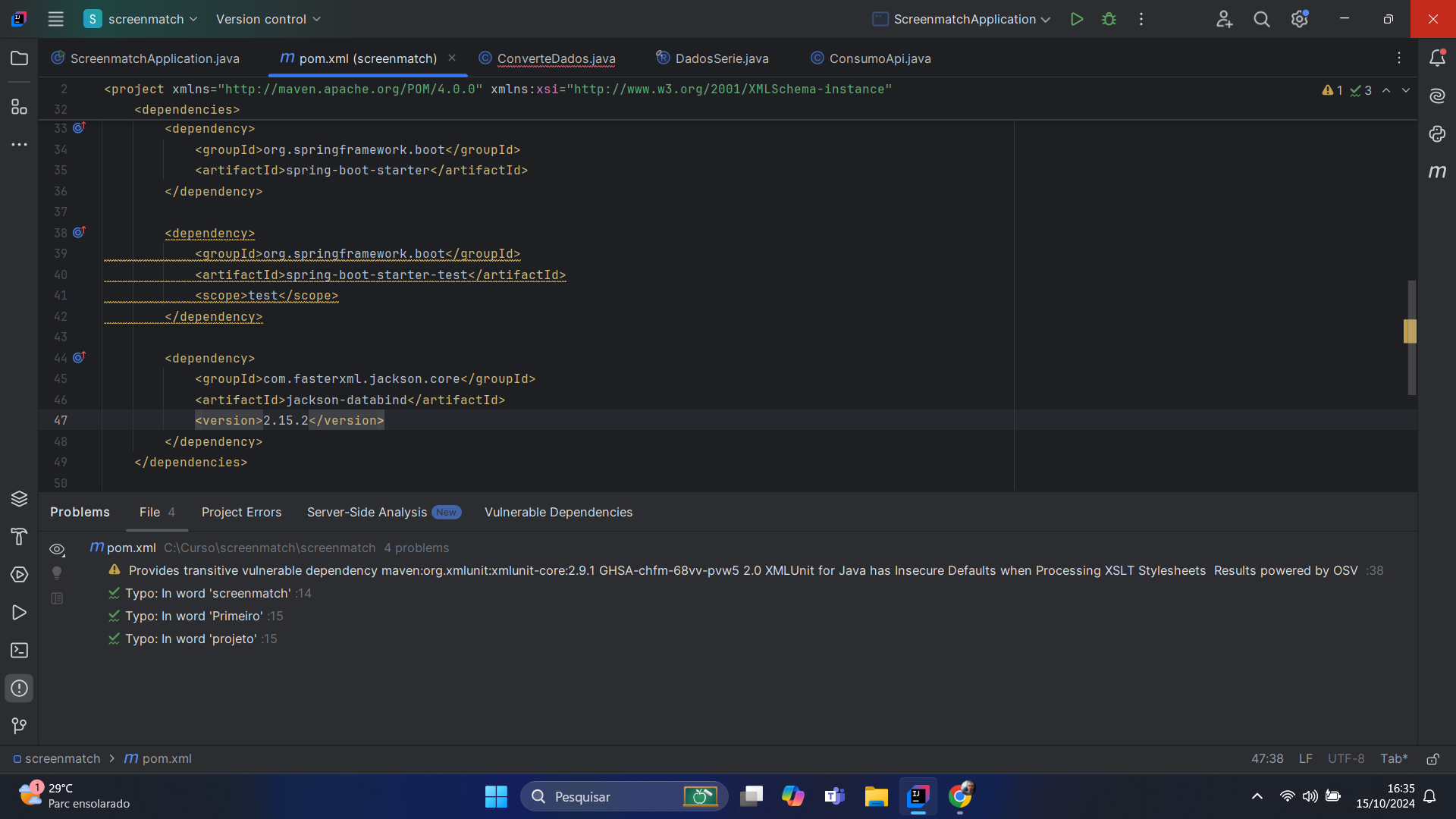Image resolution: width=1456 pixels, height=819 pixels.
Task: Open Google Chrome from the taskbar
Action: tap(960, 796)
